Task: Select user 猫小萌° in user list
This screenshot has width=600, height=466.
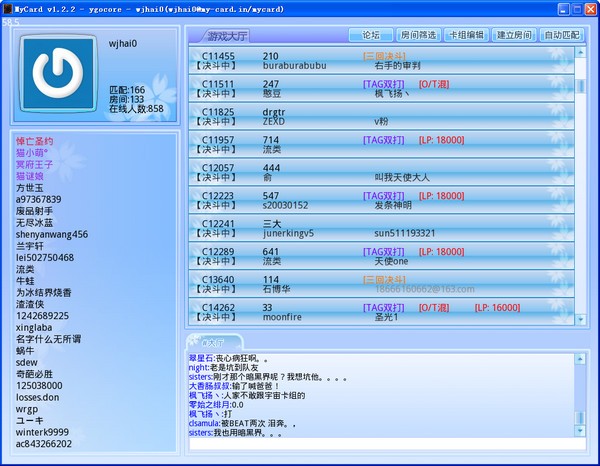Action: pyautogui.click(x=32, y=153)
